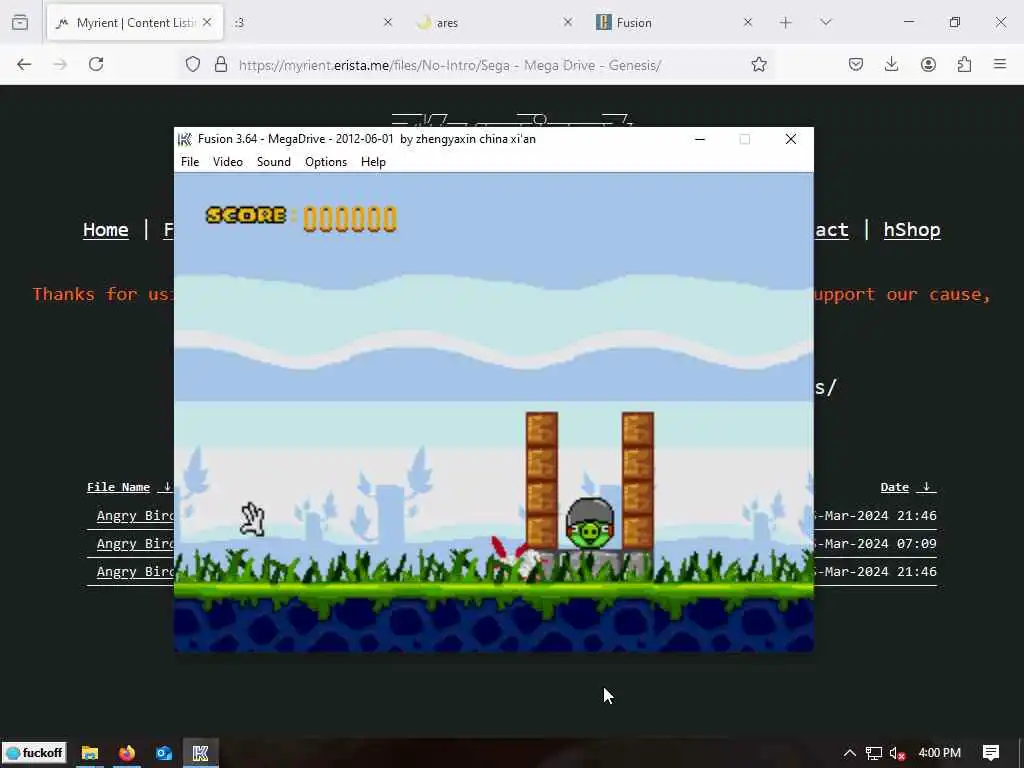Open the Start button on the taskbar
Image resolution: width=1024 pixels, height=768 pixels.
(35, 753)
